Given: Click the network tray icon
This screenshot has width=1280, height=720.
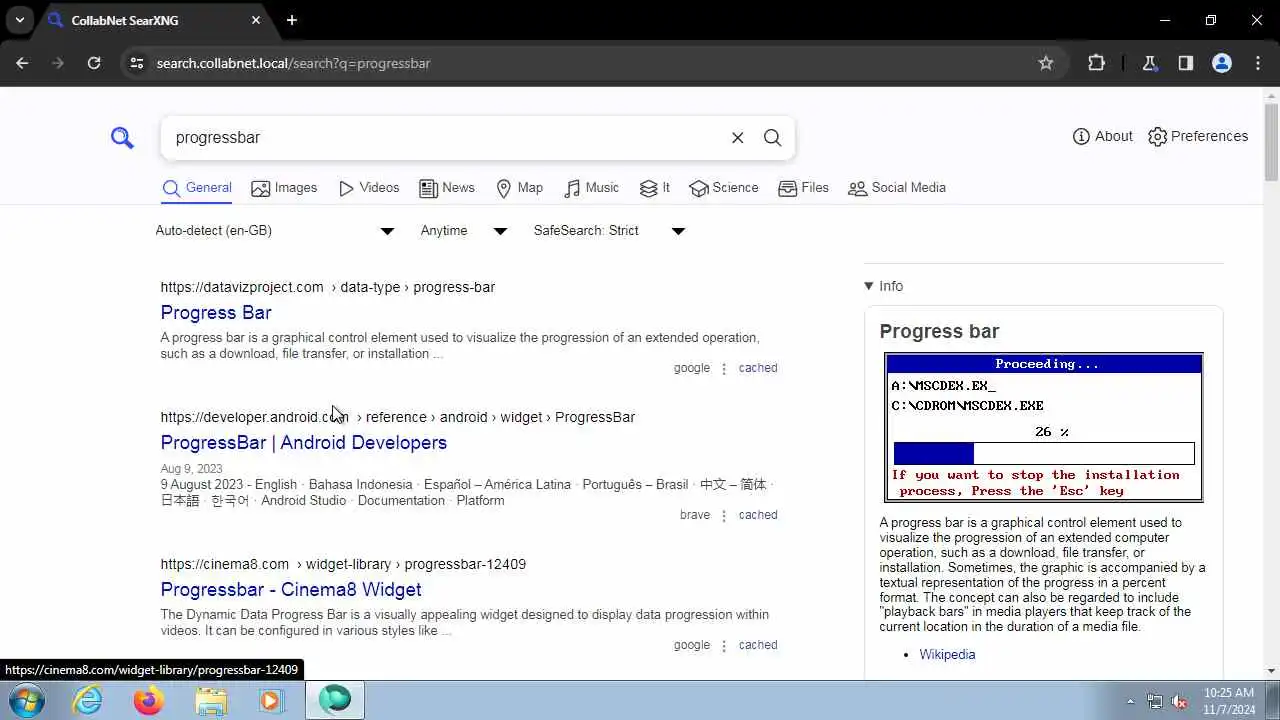Looking at the screenshot, I should point(1155,702).
